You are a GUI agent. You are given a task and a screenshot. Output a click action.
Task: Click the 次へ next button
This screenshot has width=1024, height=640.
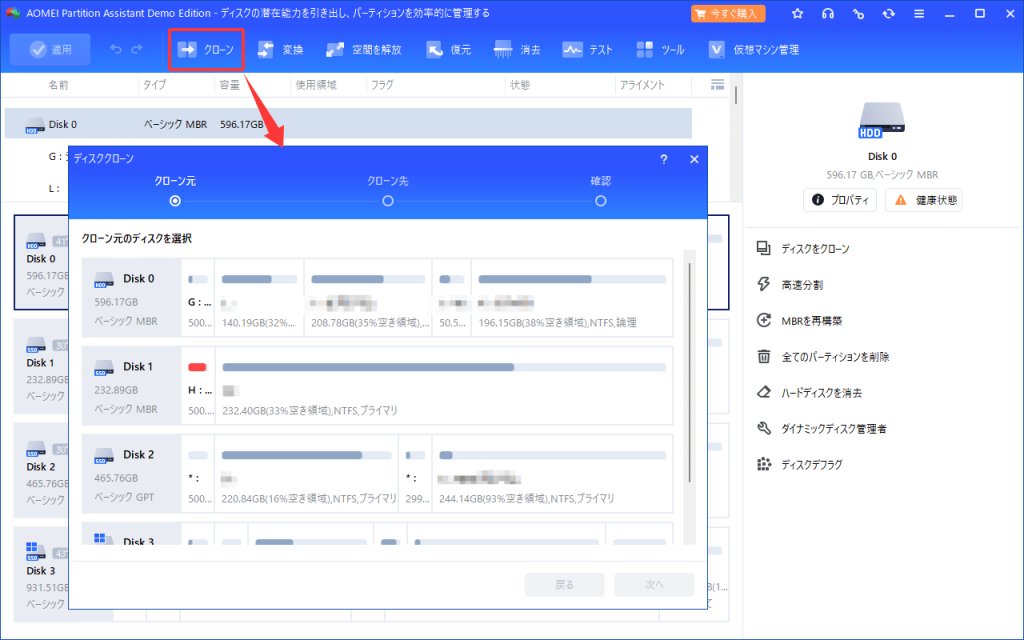pos(654,584)
